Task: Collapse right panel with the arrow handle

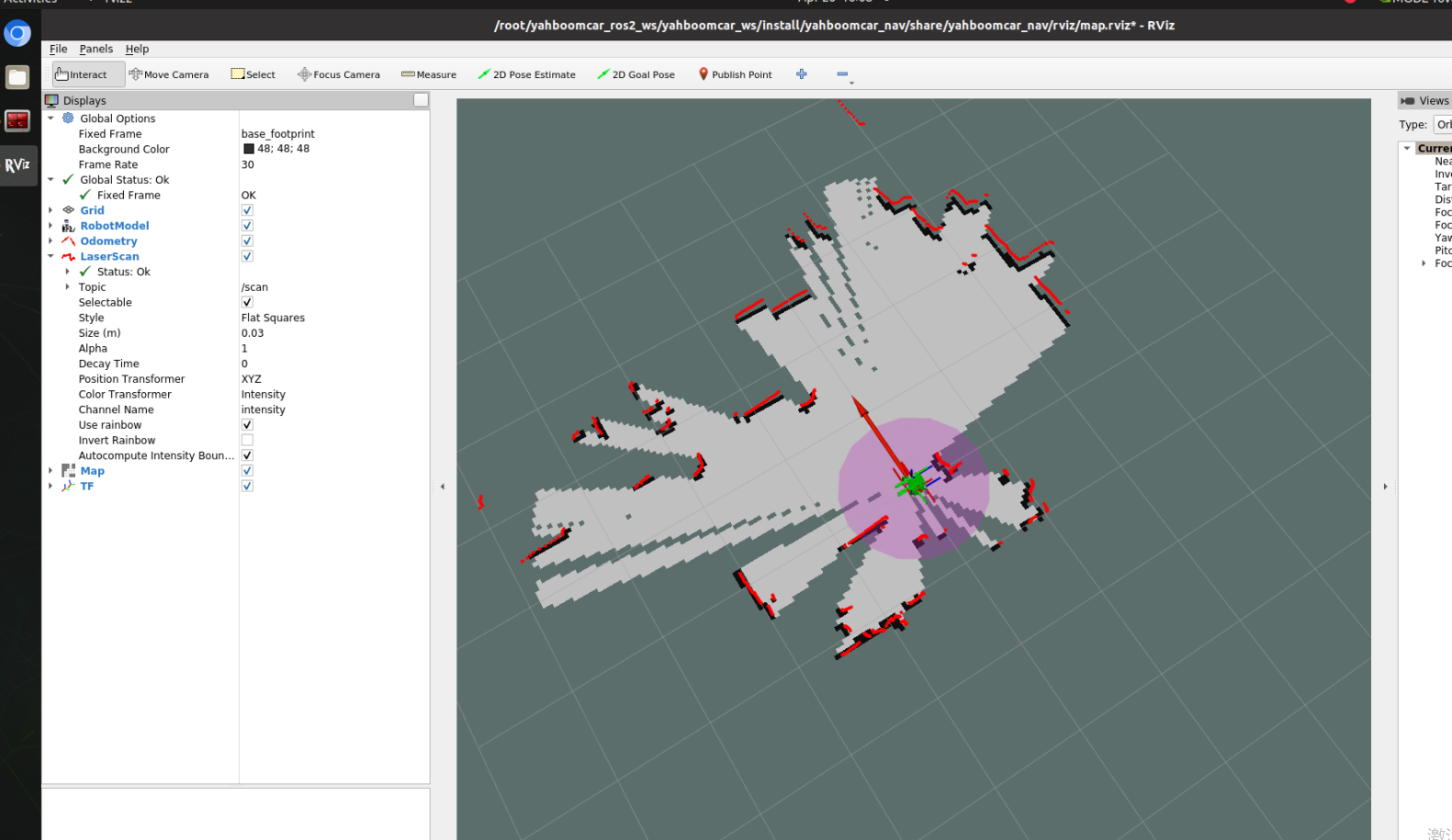Action: point(1385,487)
